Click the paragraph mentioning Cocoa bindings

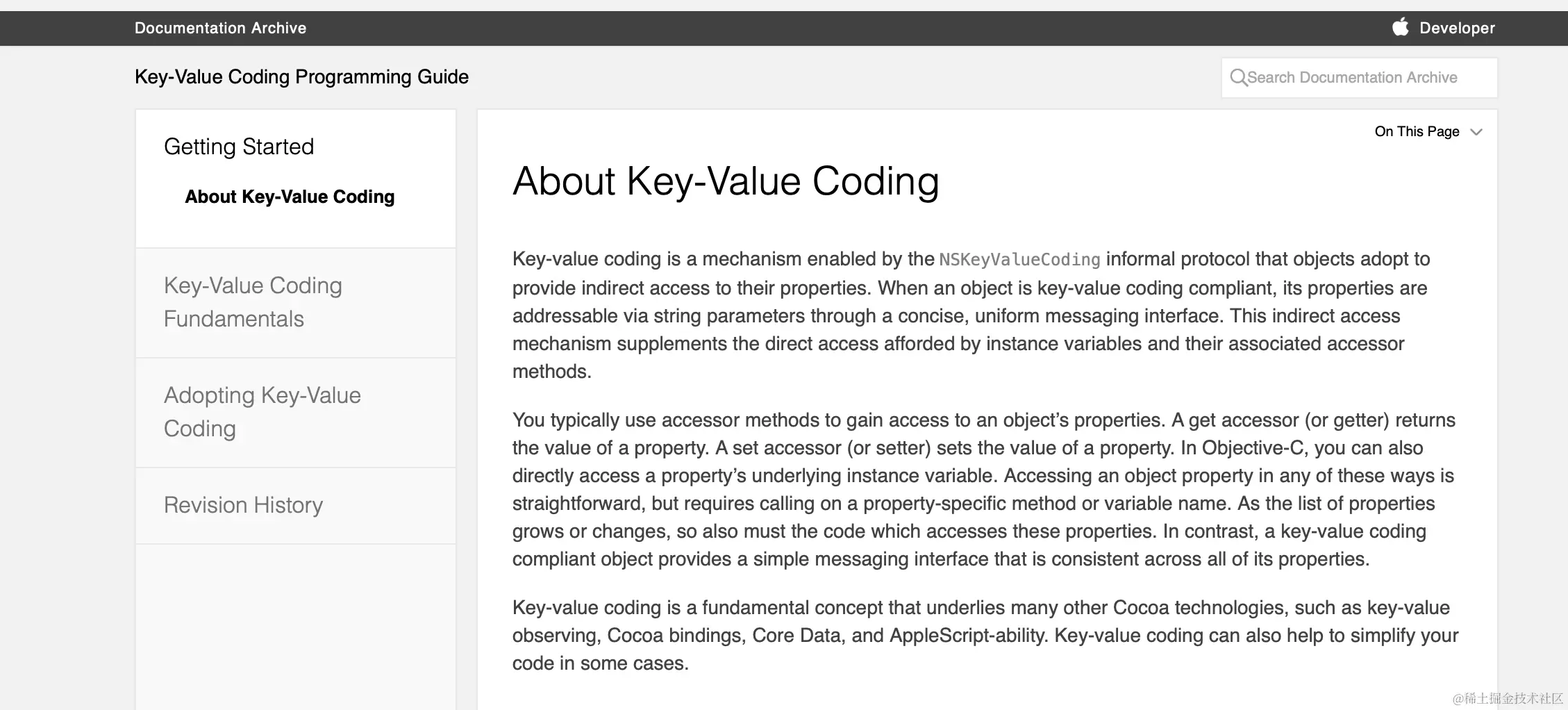click(985, 635)
